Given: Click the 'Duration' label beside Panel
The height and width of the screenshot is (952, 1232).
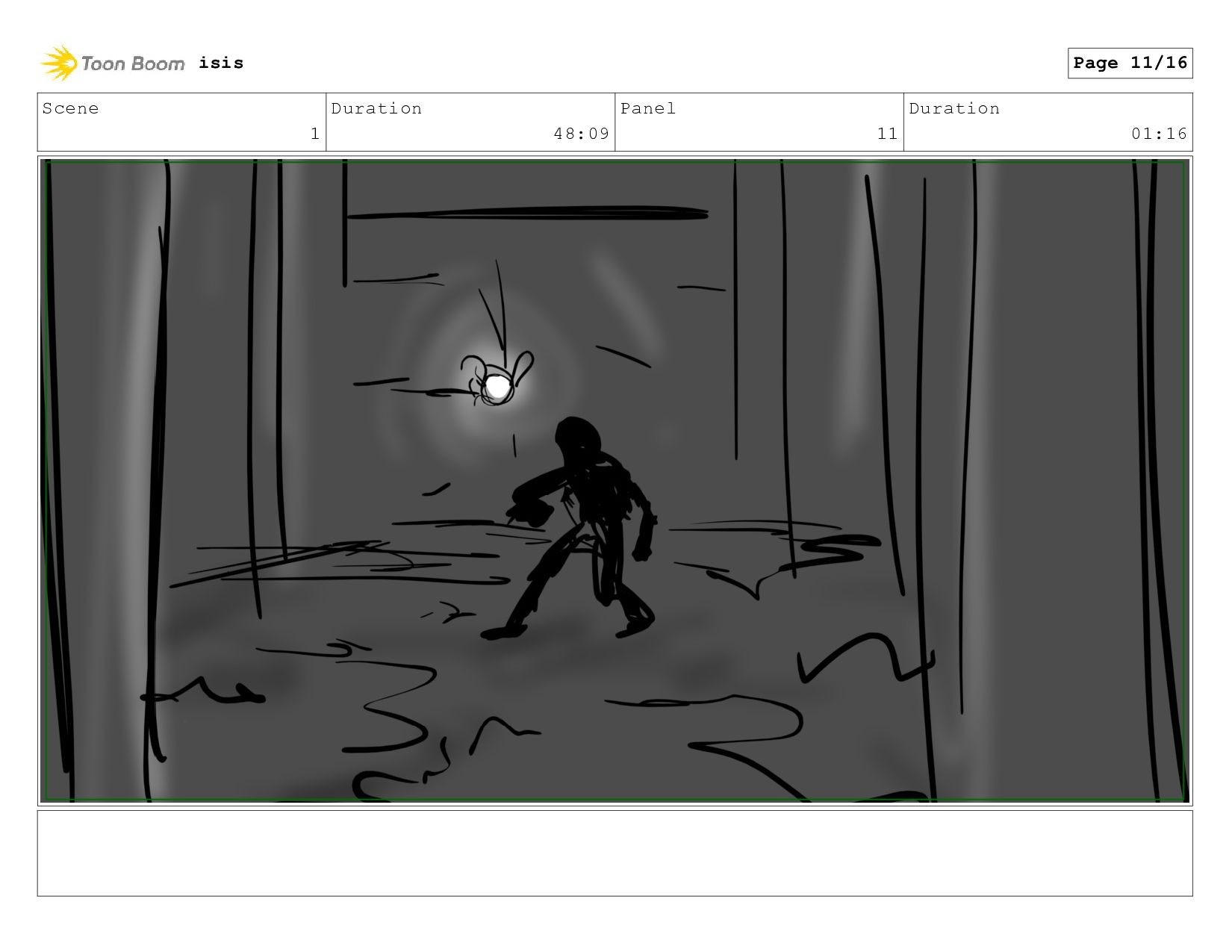Looking at the screenshot, I should click(x=954, y=109).
